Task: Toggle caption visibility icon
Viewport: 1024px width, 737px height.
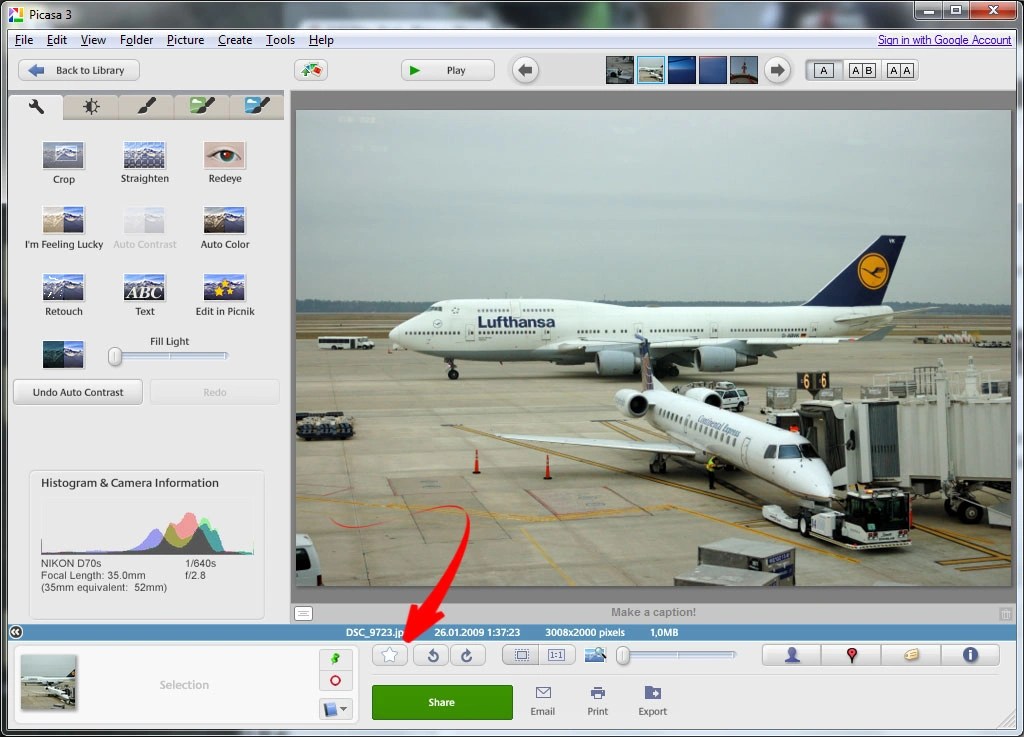Action: point(304,613)
